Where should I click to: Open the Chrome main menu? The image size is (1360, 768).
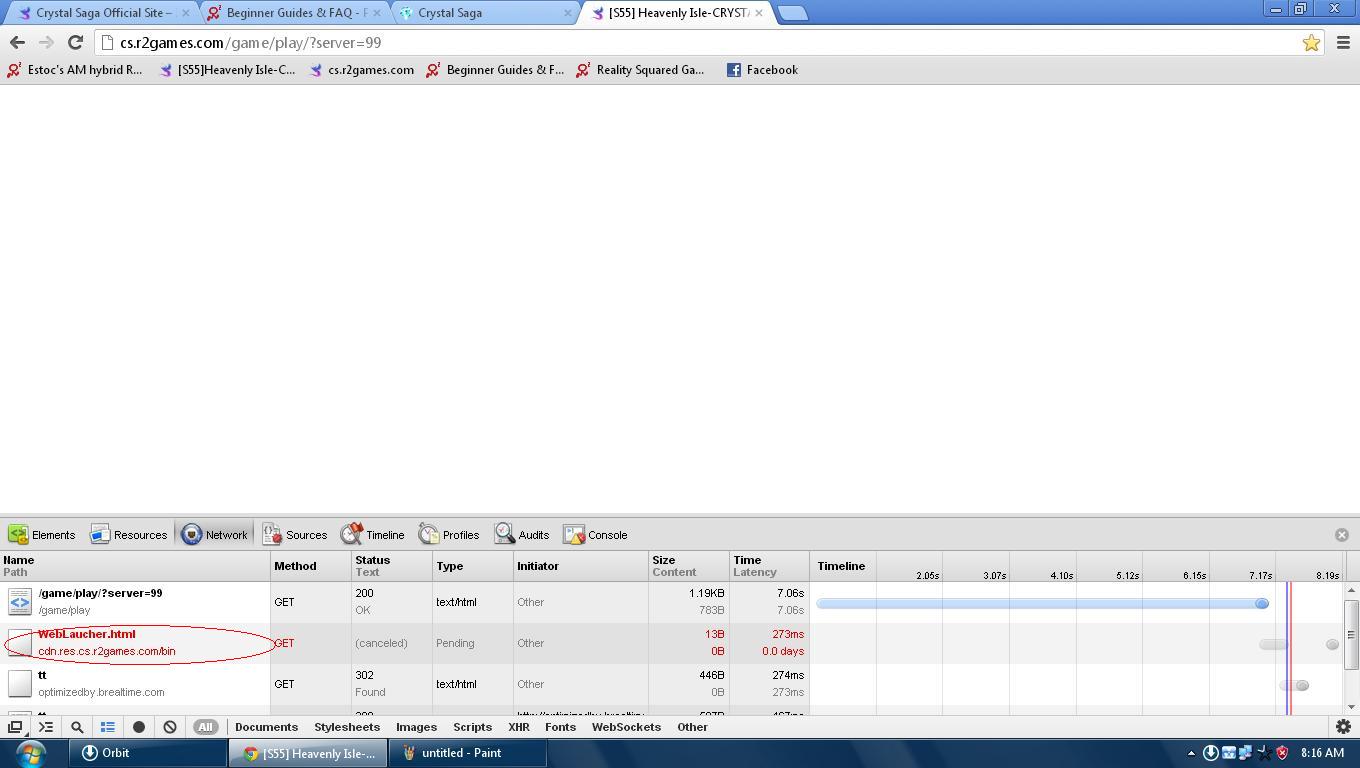click(x=1343, y=42)
